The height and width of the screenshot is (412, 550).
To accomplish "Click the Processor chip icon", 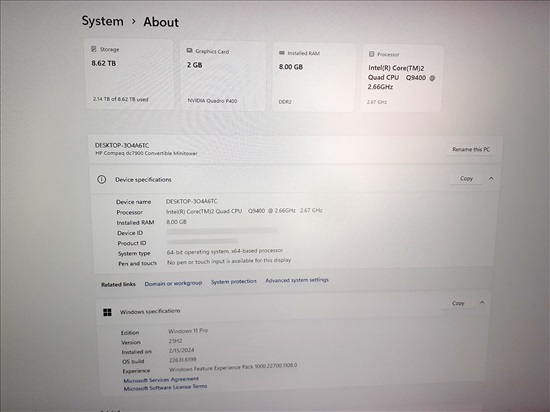I will point(371,54).
